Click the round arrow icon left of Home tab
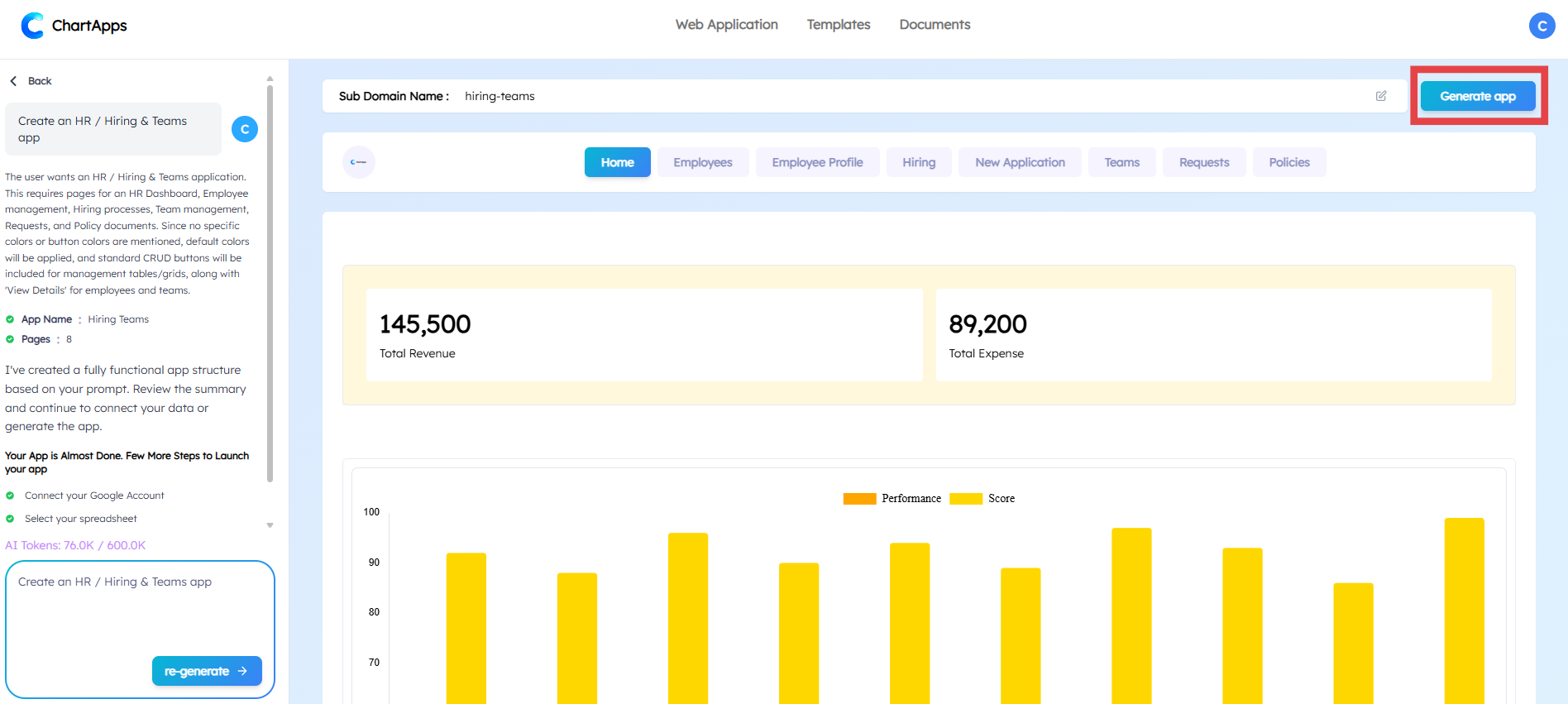This screenshot has height=704, width=1568. tap(359, 162)
